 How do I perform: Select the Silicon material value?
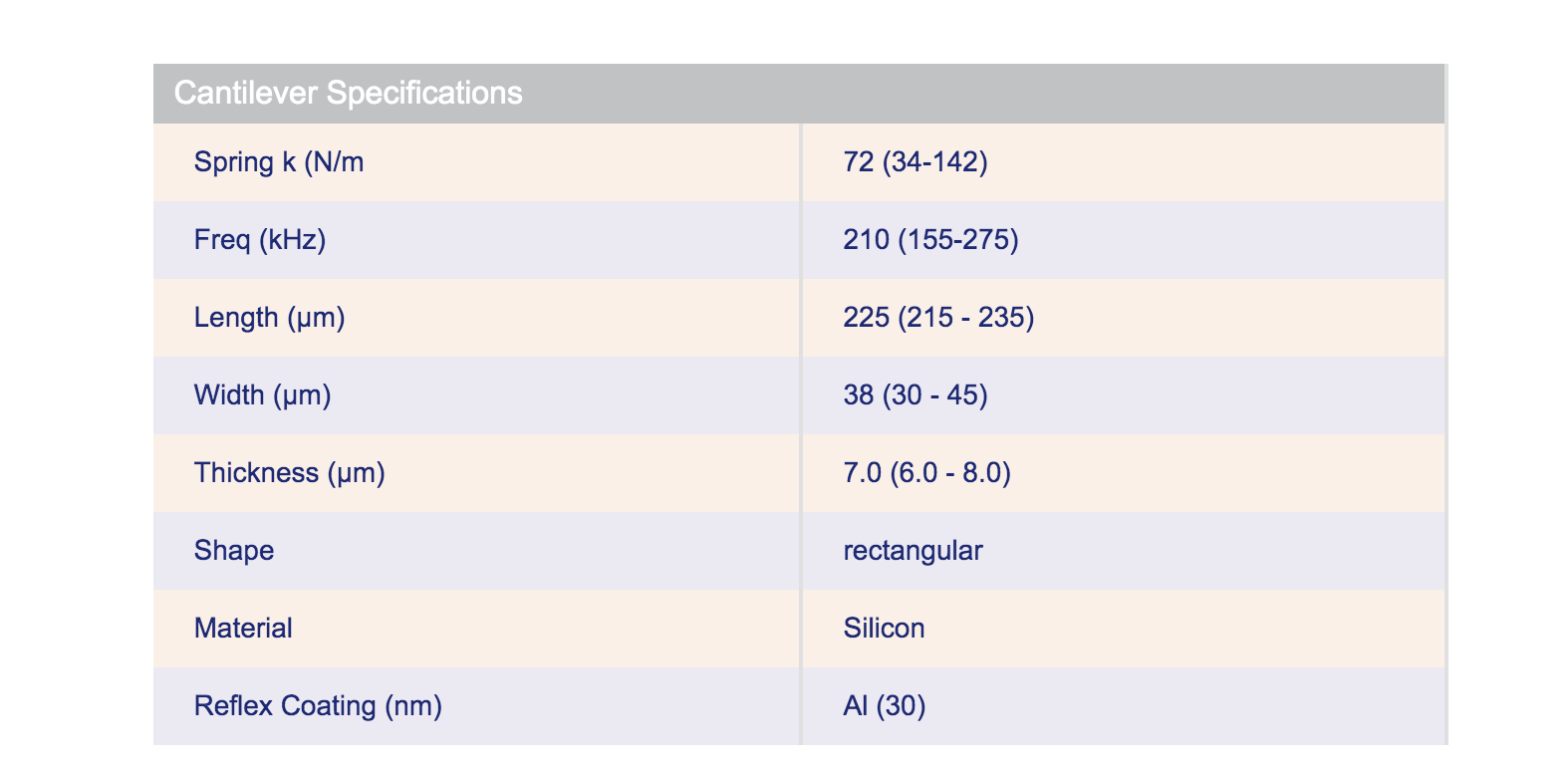tap(884, 628)
